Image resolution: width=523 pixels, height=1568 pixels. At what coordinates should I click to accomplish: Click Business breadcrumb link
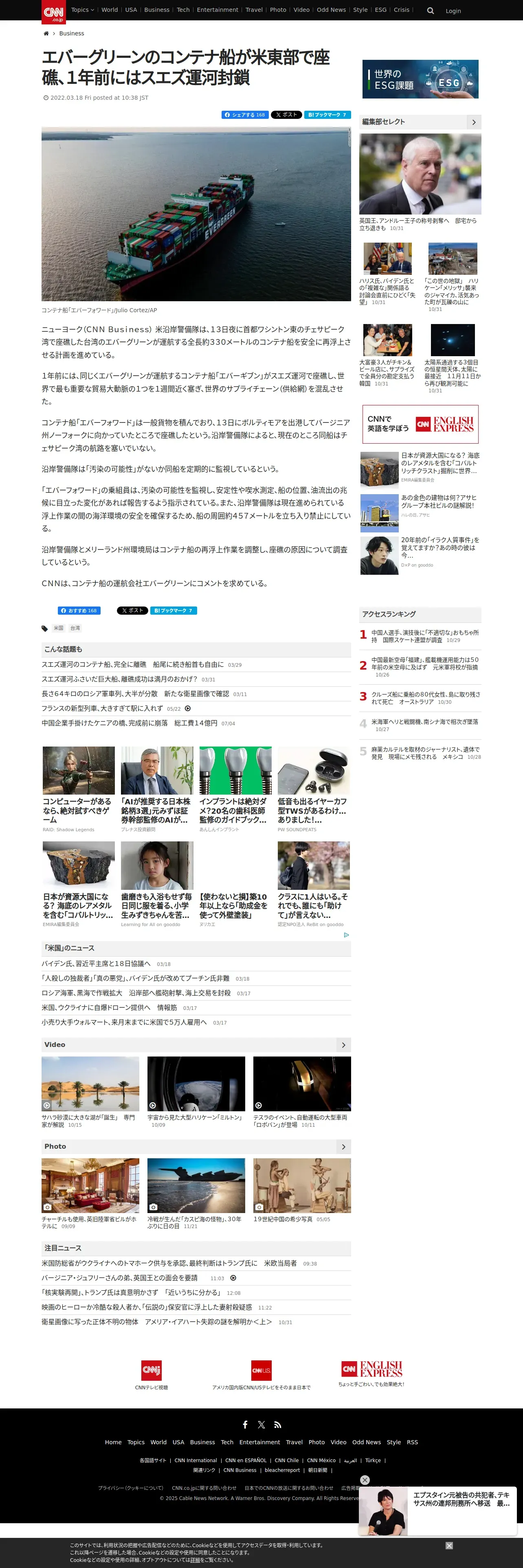[71, 33]
